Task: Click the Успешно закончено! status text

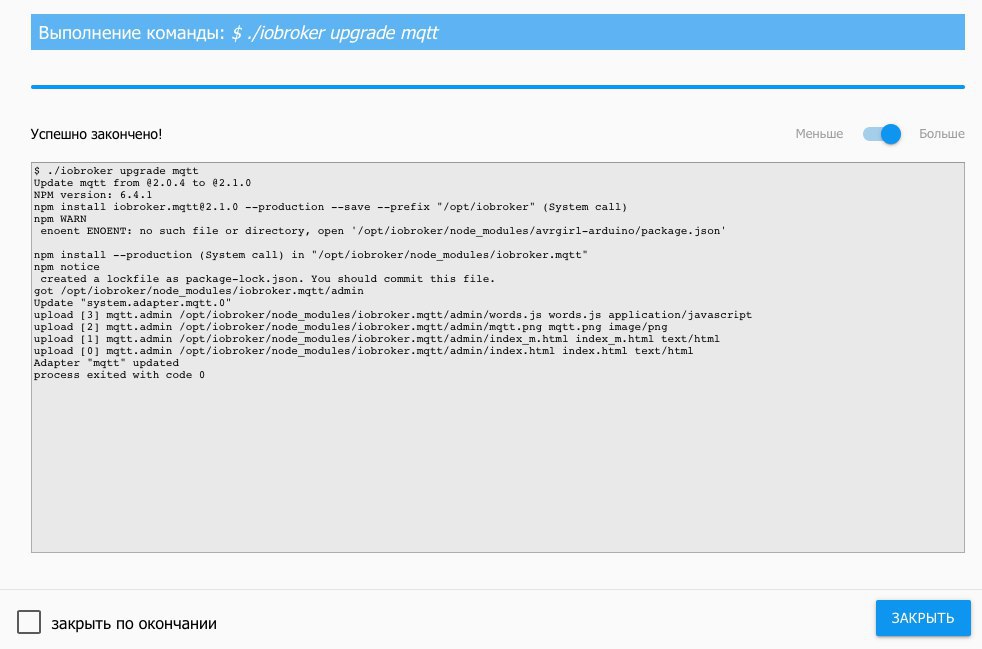Action: pyautogui.click(x=96, y=134)
